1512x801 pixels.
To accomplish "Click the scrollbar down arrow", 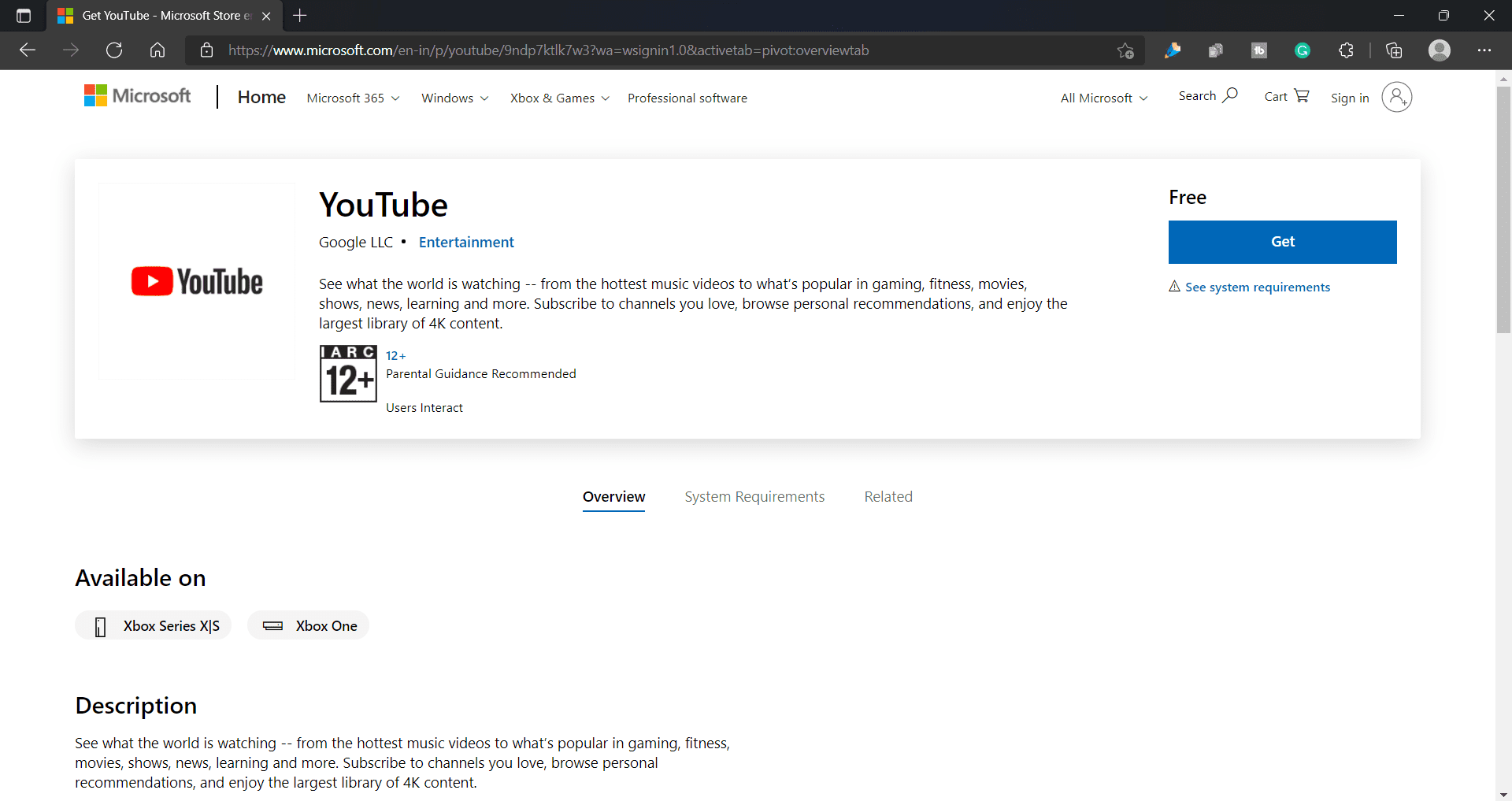I will [1503, 794].
